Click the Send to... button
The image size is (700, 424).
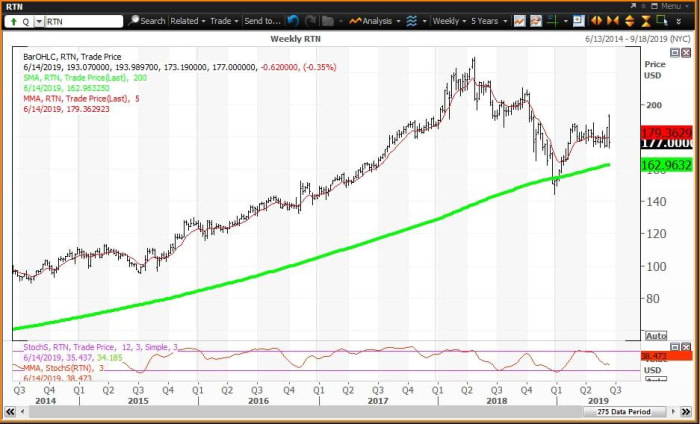[262, 21]
